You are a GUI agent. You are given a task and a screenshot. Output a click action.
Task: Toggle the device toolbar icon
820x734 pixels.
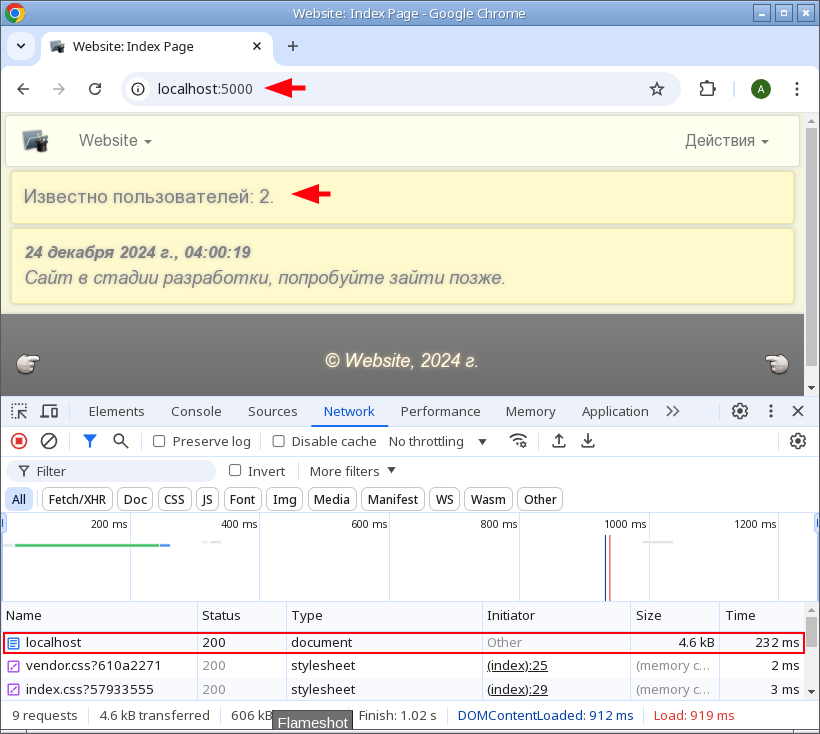pos(50,411)
